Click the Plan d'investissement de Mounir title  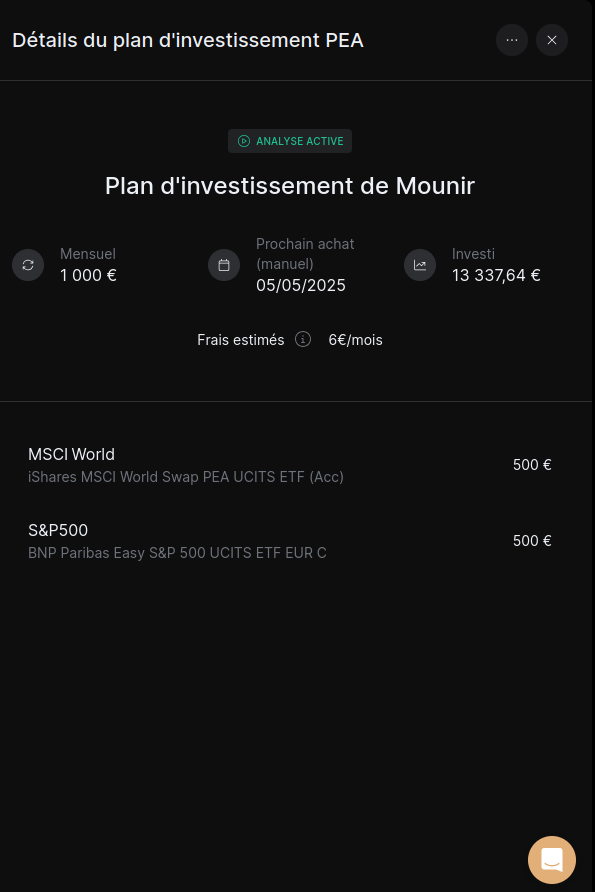click(x=290, y=186)
